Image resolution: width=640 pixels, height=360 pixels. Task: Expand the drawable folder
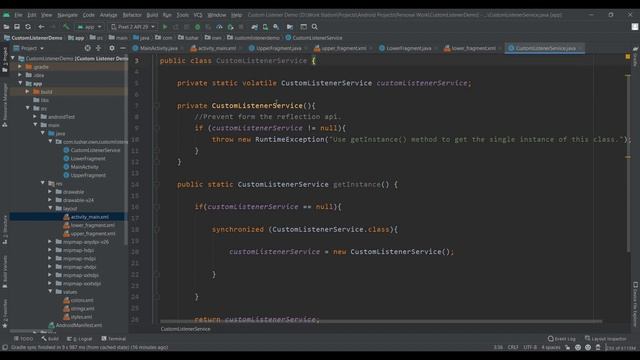click(x=50, y=192)
